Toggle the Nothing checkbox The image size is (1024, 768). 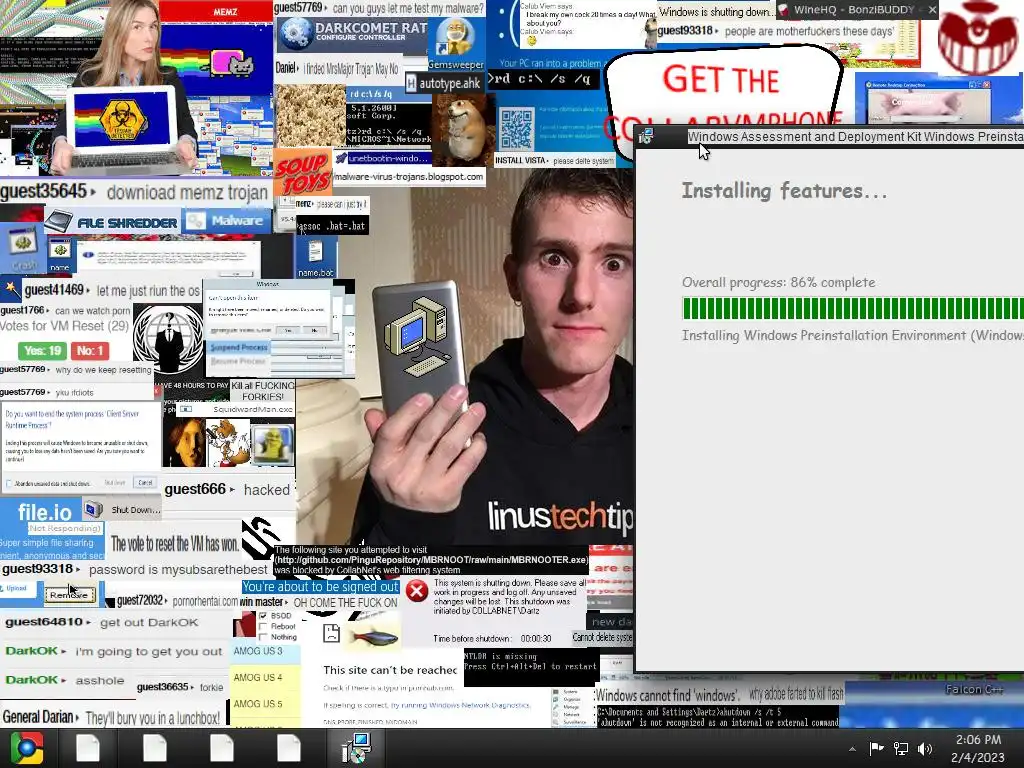[x=263, y=637]
